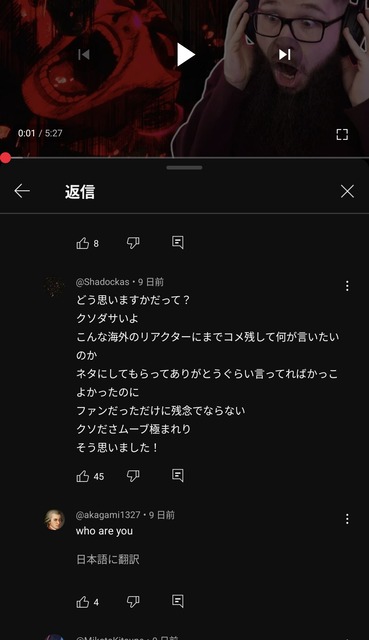The width and height of the screenshot is (369, 640).
Task: Reply to the @Shadockas comment
Action: coord(178,475)
